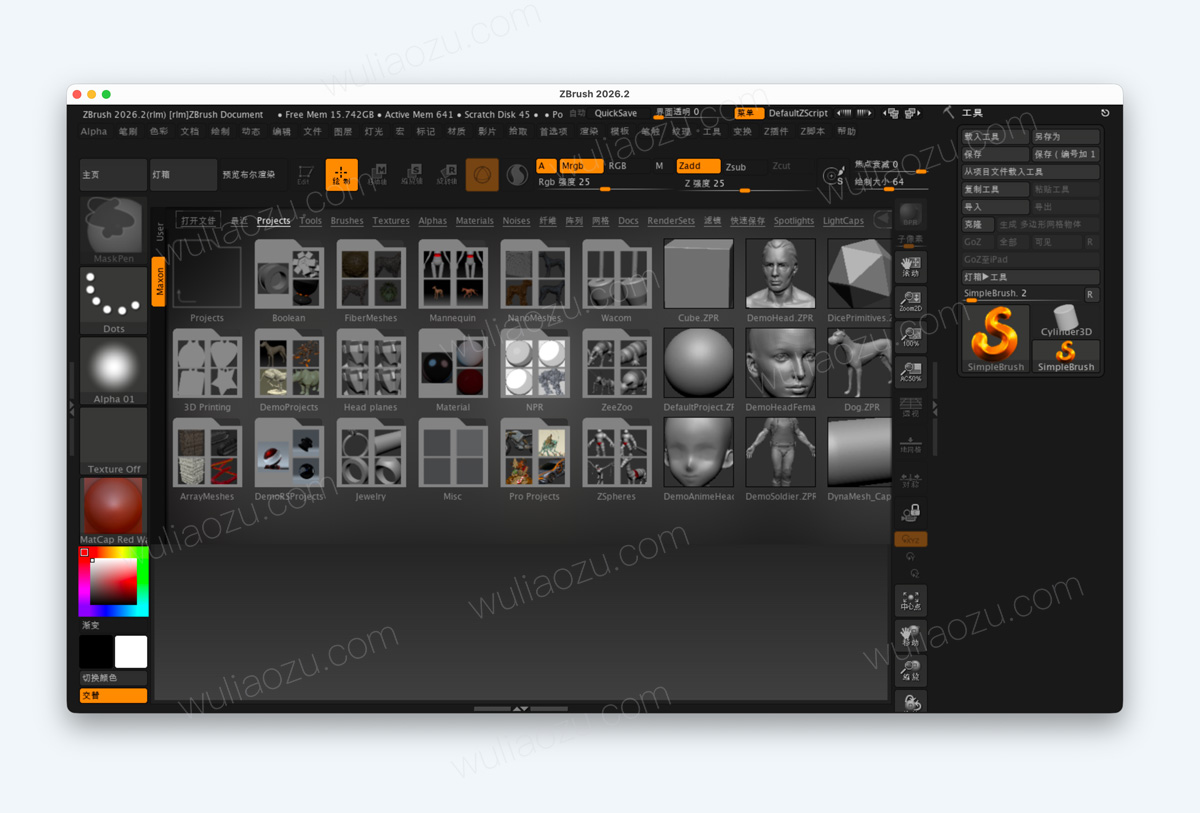Select the white secondary color swatch
The image size is (1200, 813).
(x=131, y=652)
